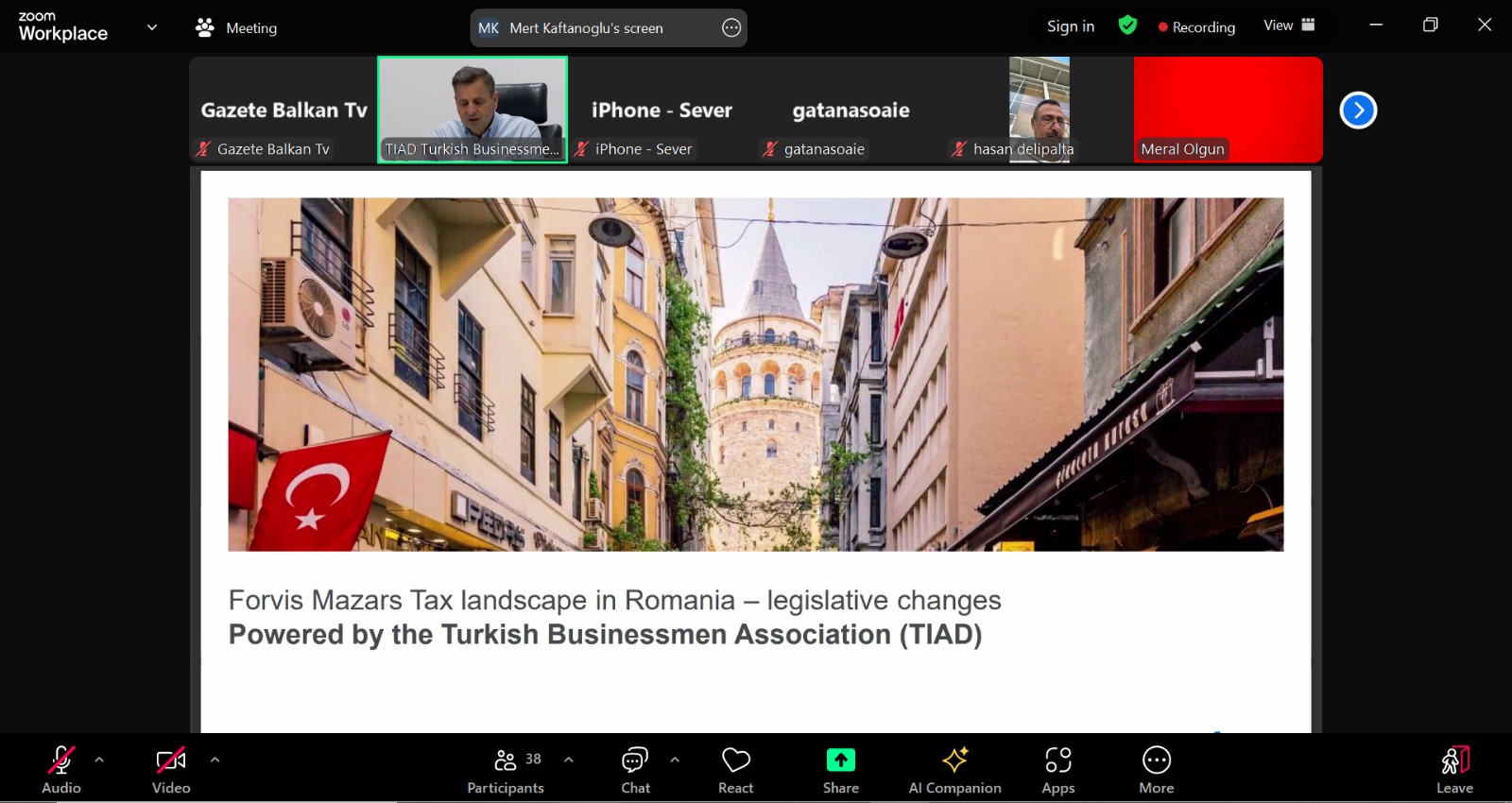Select TIAD Turkish Businessmen video thumbnail
Screen dimensions: 1512x803
click(472, 109)
